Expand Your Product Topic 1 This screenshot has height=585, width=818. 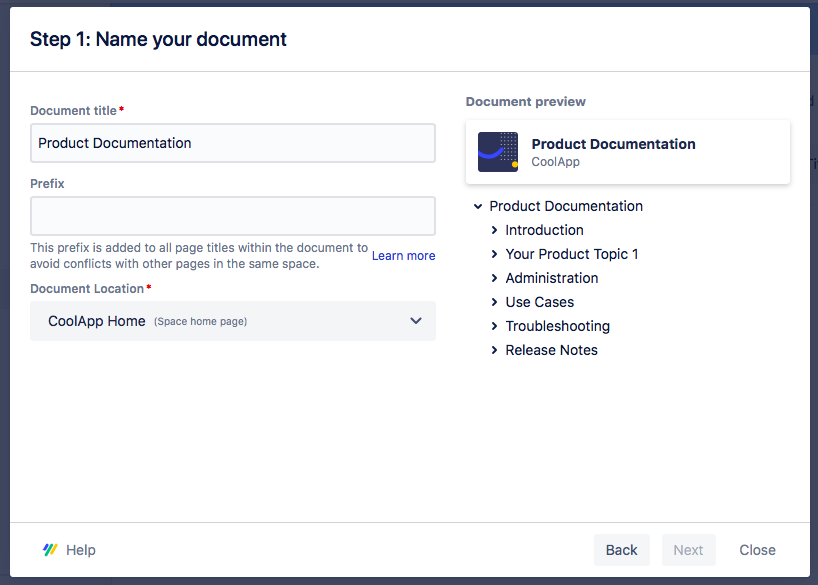(493, 254)
